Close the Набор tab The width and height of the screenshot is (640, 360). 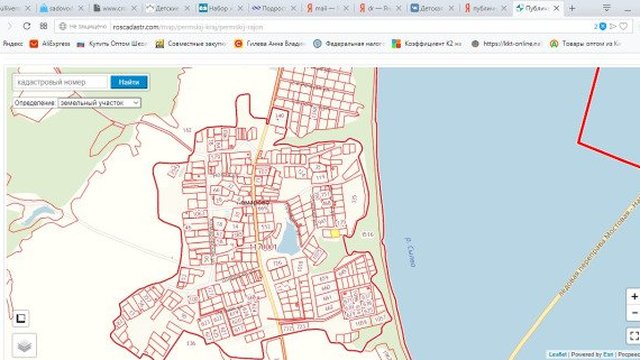(x=240, y=8)
